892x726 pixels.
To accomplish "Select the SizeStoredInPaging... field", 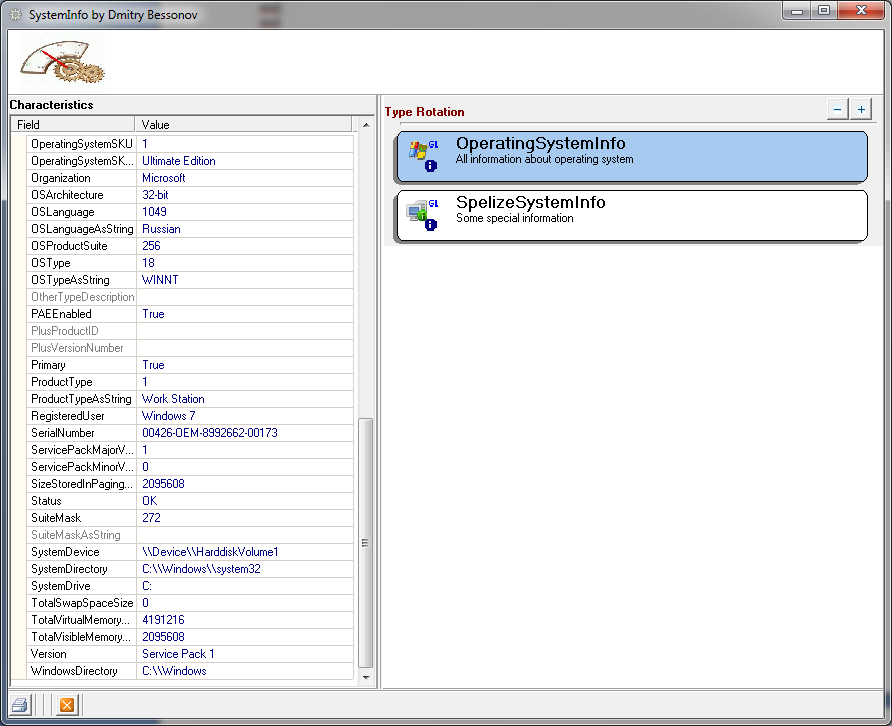I will pyautogui.click(x=82, y=484).
